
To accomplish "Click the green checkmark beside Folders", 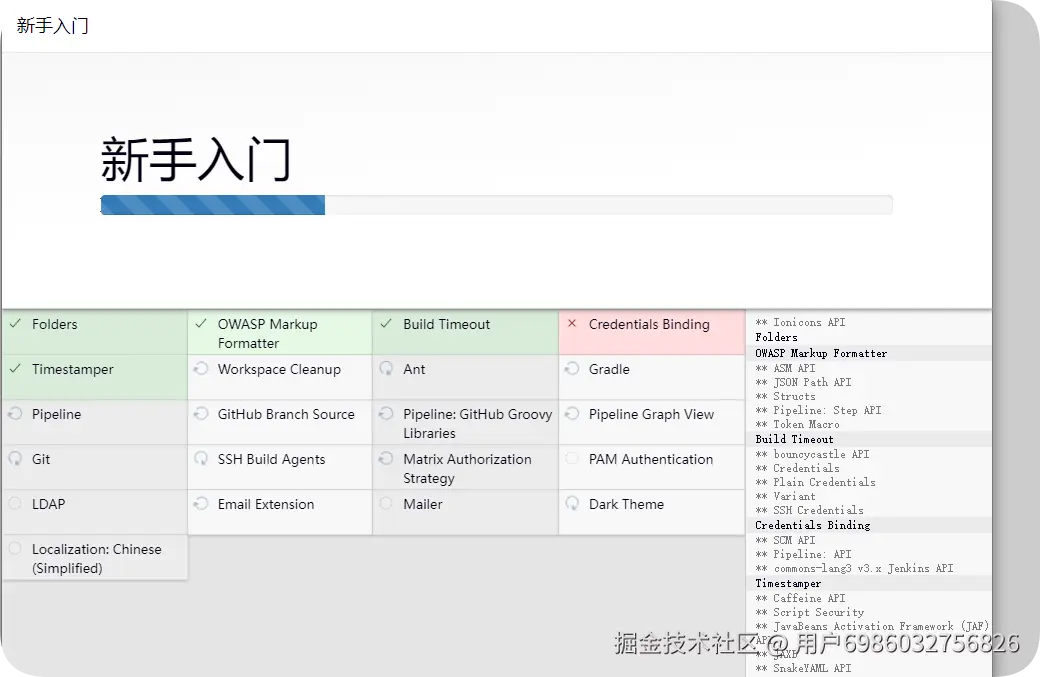I will point(15,324).
